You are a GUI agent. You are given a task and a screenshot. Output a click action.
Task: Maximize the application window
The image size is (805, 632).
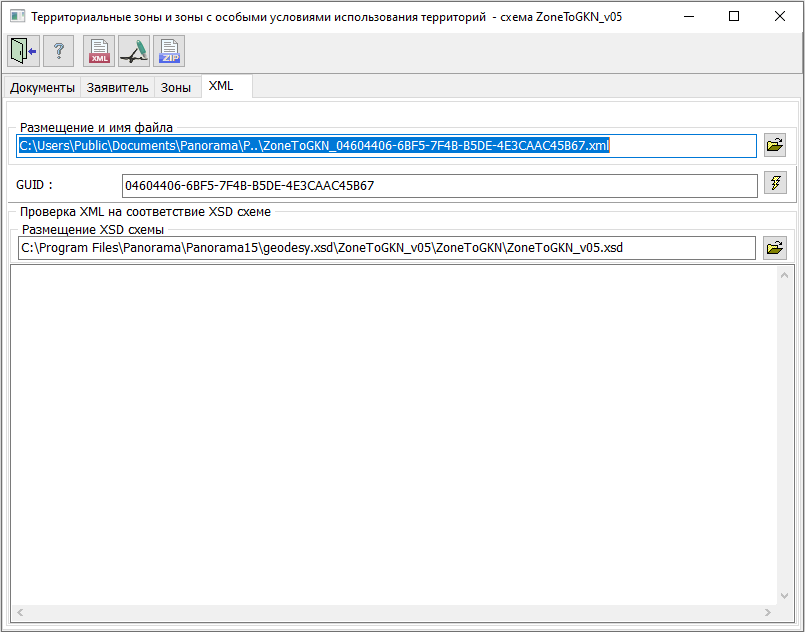tap(734, 16)
